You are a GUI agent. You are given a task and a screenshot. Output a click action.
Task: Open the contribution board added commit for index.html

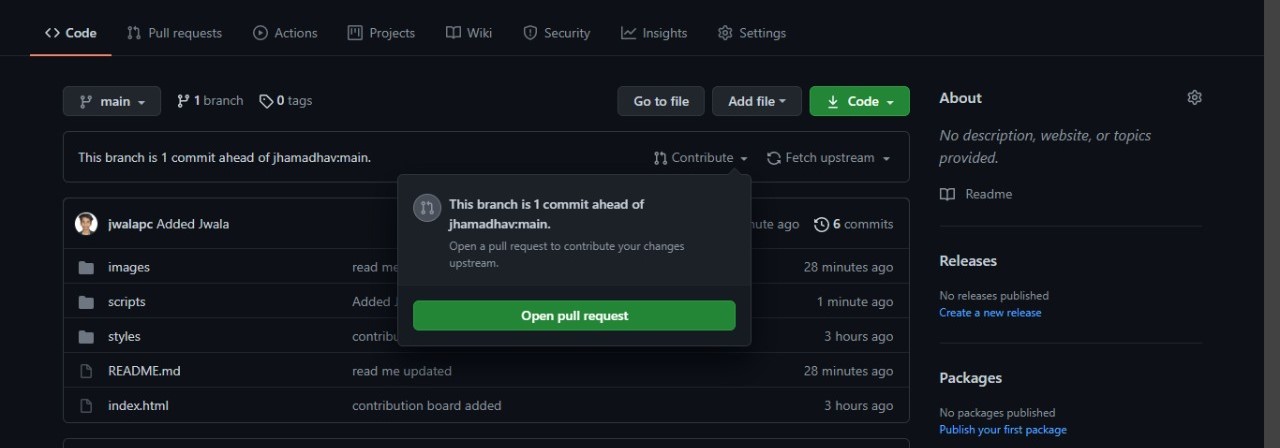427,405
